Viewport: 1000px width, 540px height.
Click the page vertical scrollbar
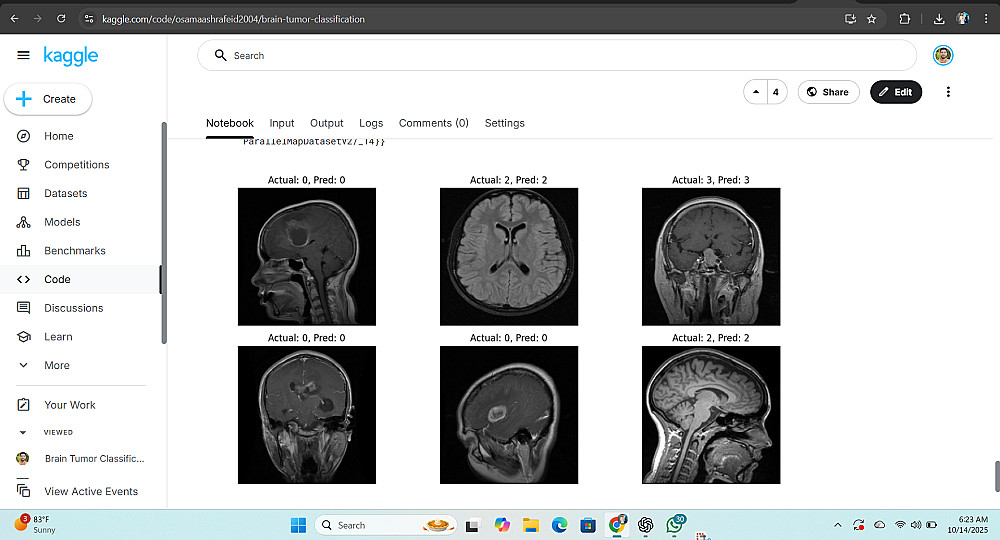[997, 476]
